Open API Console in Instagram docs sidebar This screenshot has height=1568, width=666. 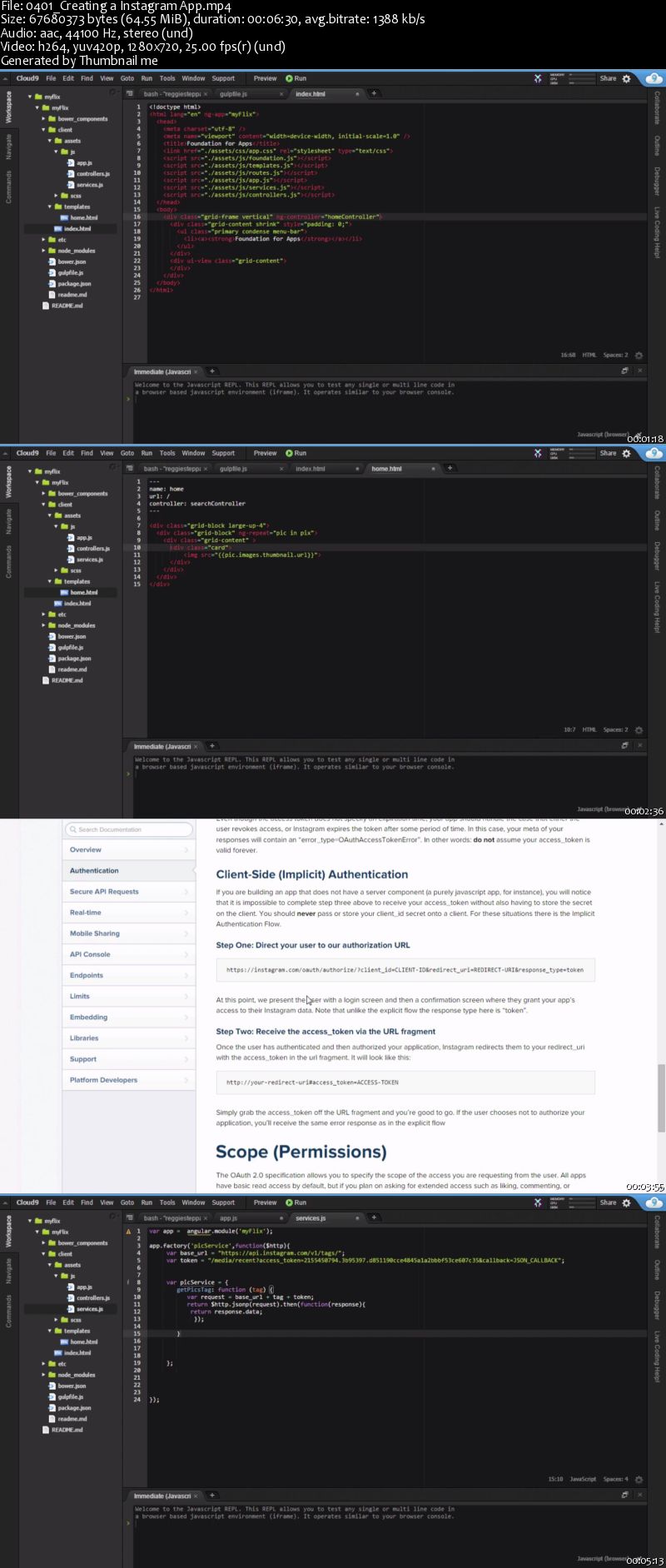(x=128, y=954)
